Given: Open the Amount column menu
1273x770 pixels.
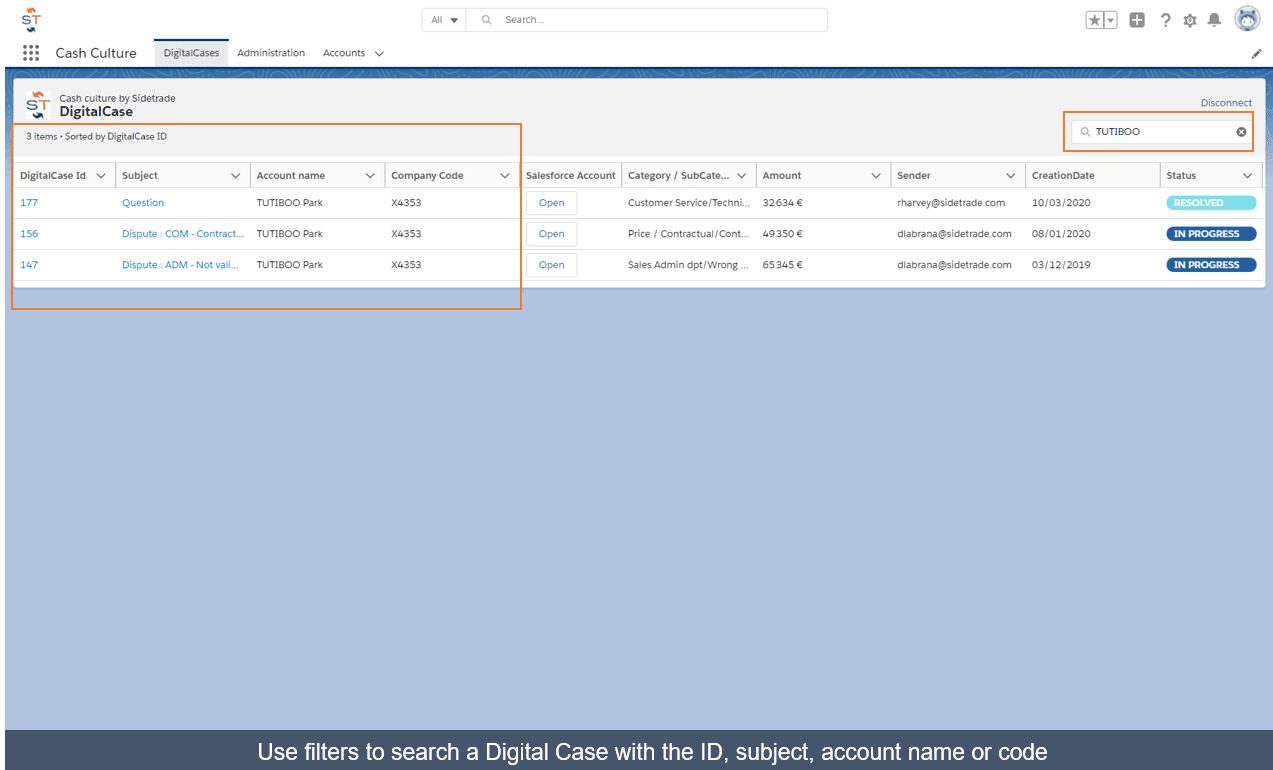Looking at the screenshot, I should (876, 176).
